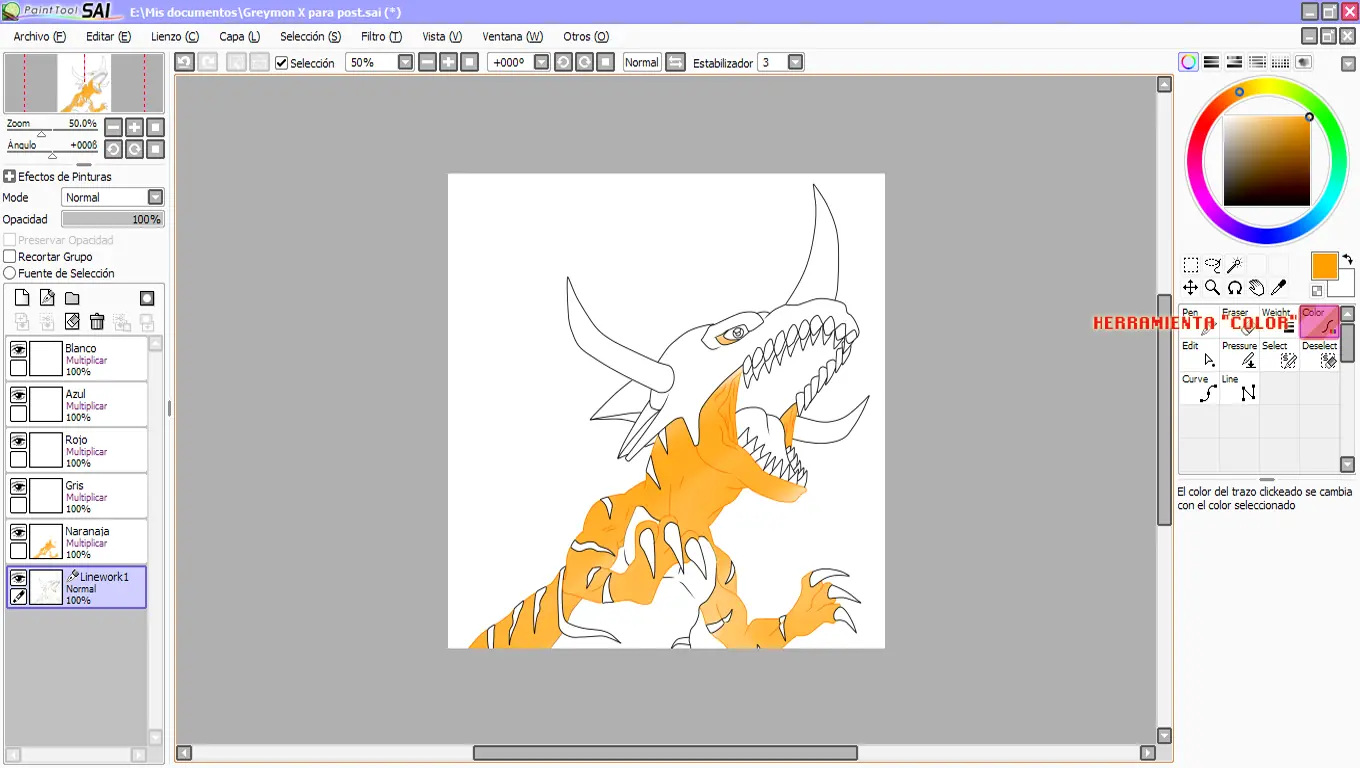
Task: Toggle the Selección checkbox in toolbar
Action: click(282, 63)
